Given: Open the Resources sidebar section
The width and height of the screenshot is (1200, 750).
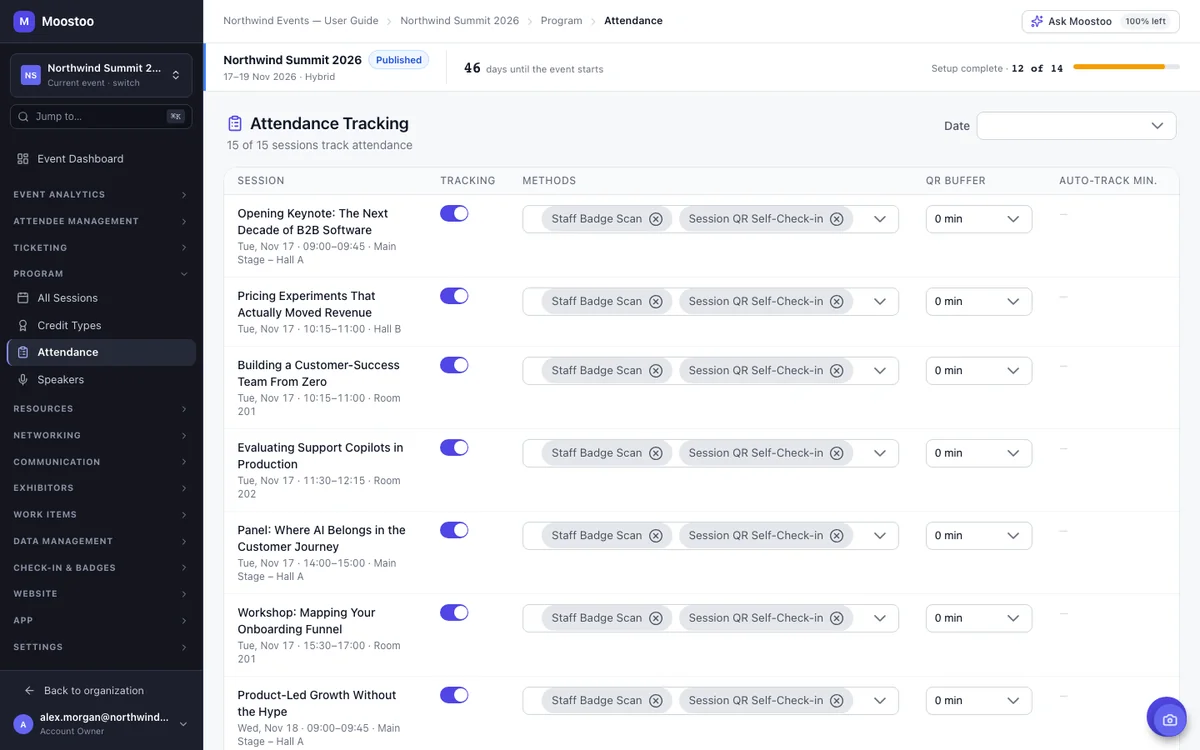Looking at the screenshot, I should pyautogui.click(x=101, y=409).
